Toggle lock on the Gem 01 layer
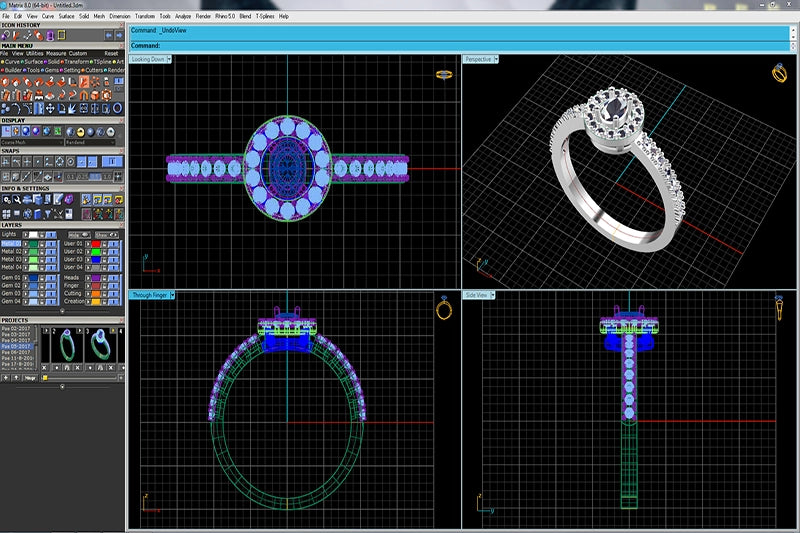The image size is (800, 533). 42,277
